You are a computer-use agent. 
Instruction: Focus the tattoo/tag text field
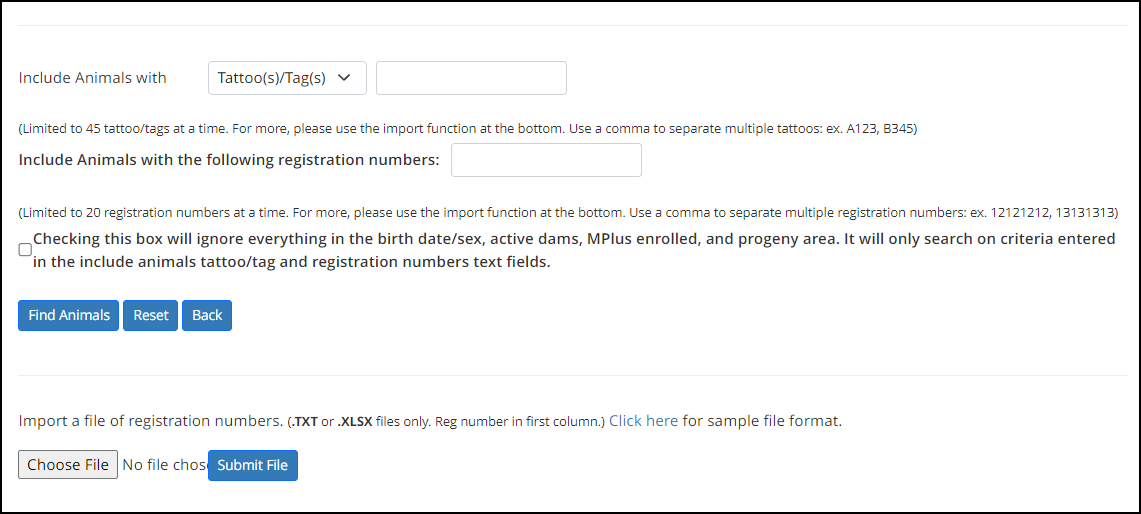tap(472, 78)
